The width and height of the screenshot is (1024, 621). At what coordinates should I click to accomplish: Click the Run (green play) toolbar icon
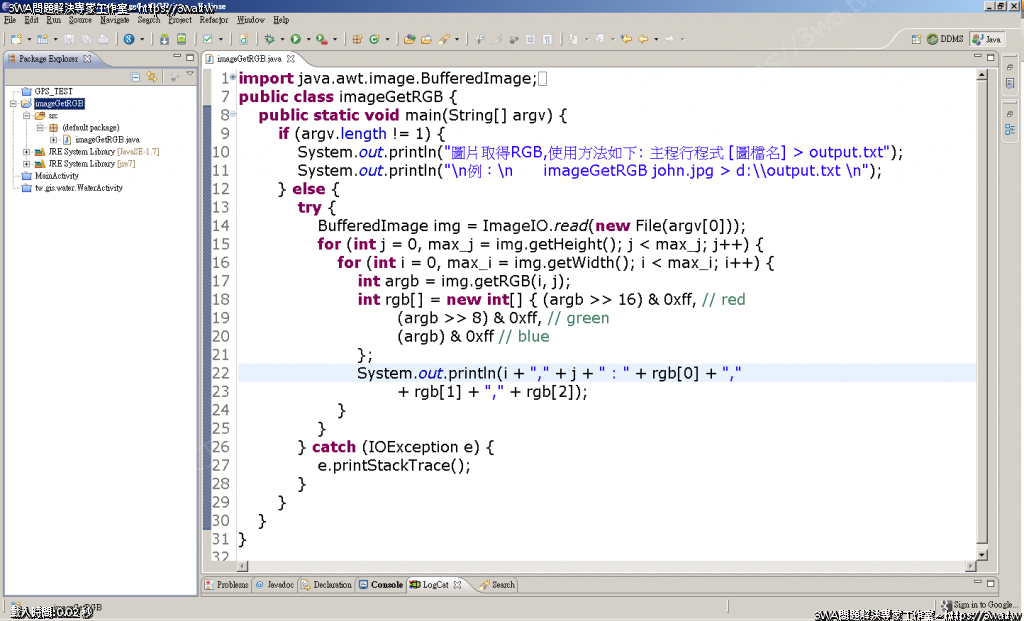(x=295, y=39)
